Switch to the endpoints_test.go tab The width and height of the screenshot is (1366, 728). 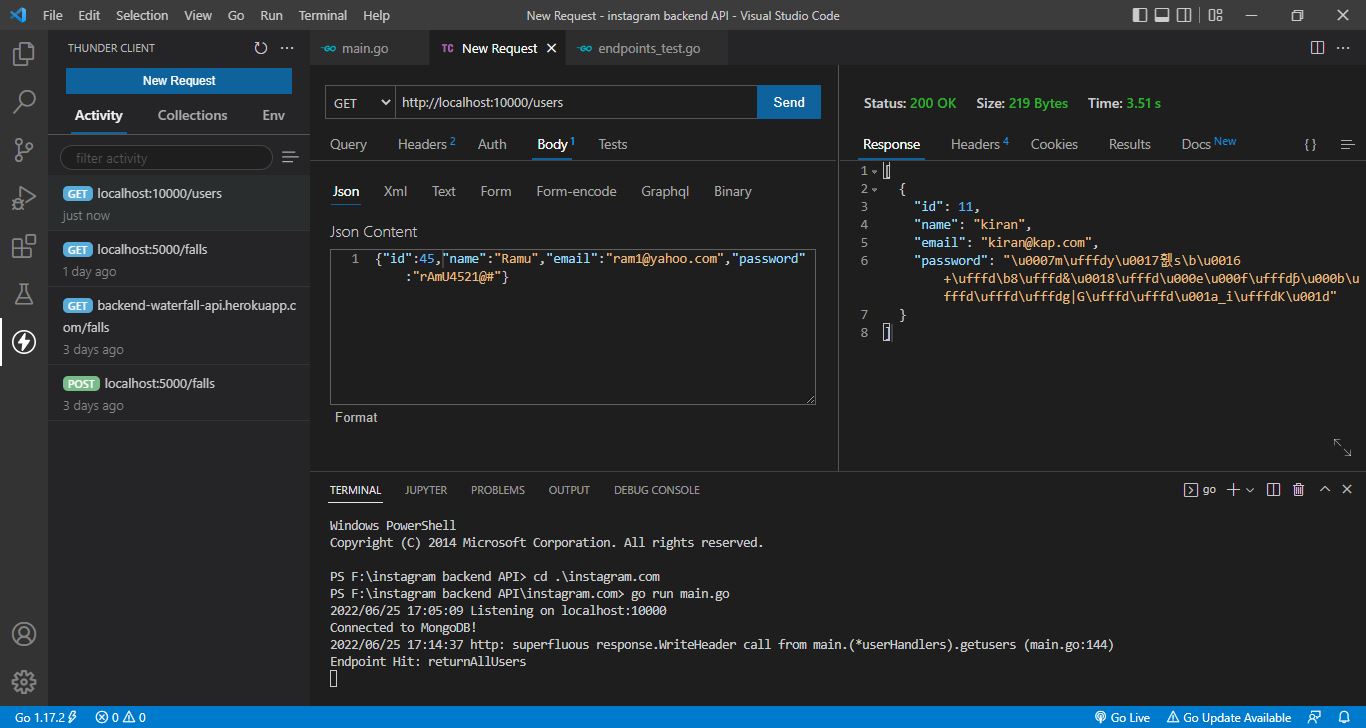tap(648, 48)
